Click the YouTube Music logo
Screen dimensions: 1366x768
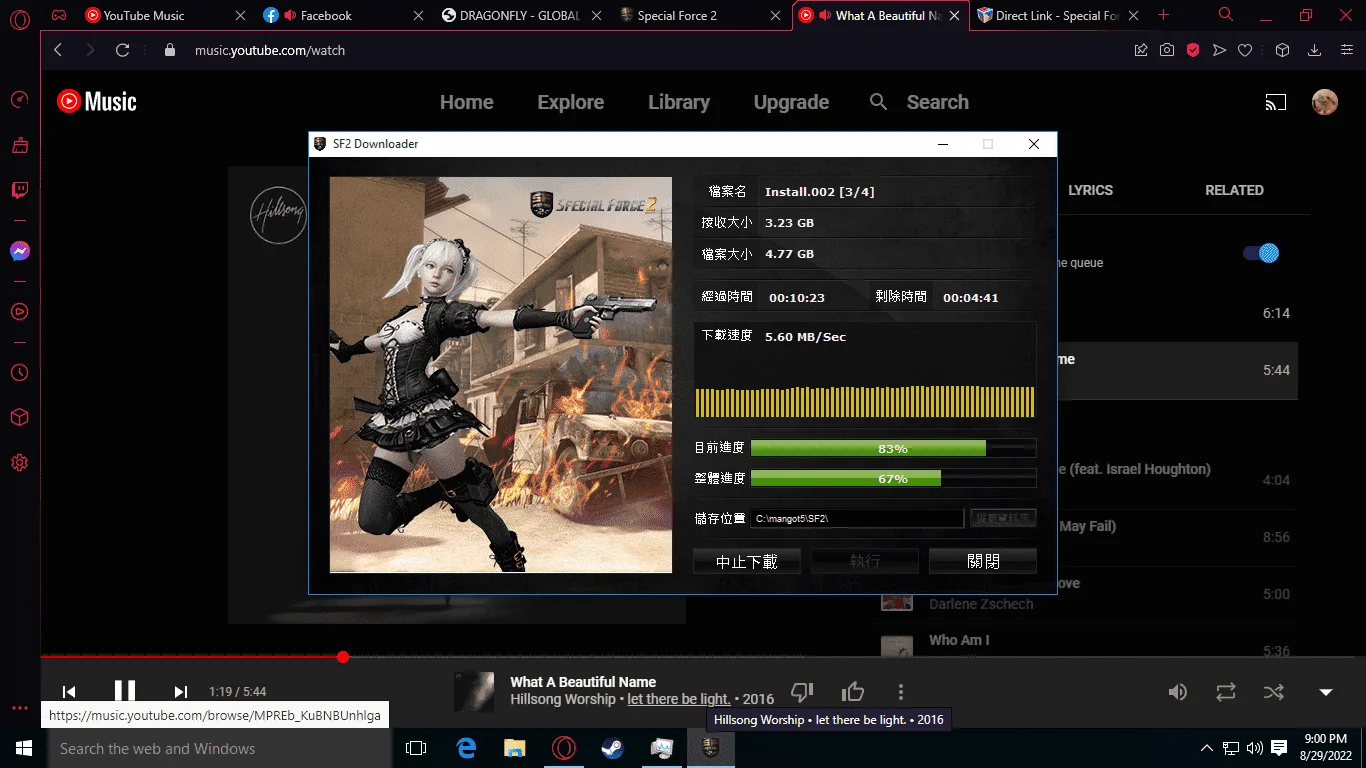[97, 101]
